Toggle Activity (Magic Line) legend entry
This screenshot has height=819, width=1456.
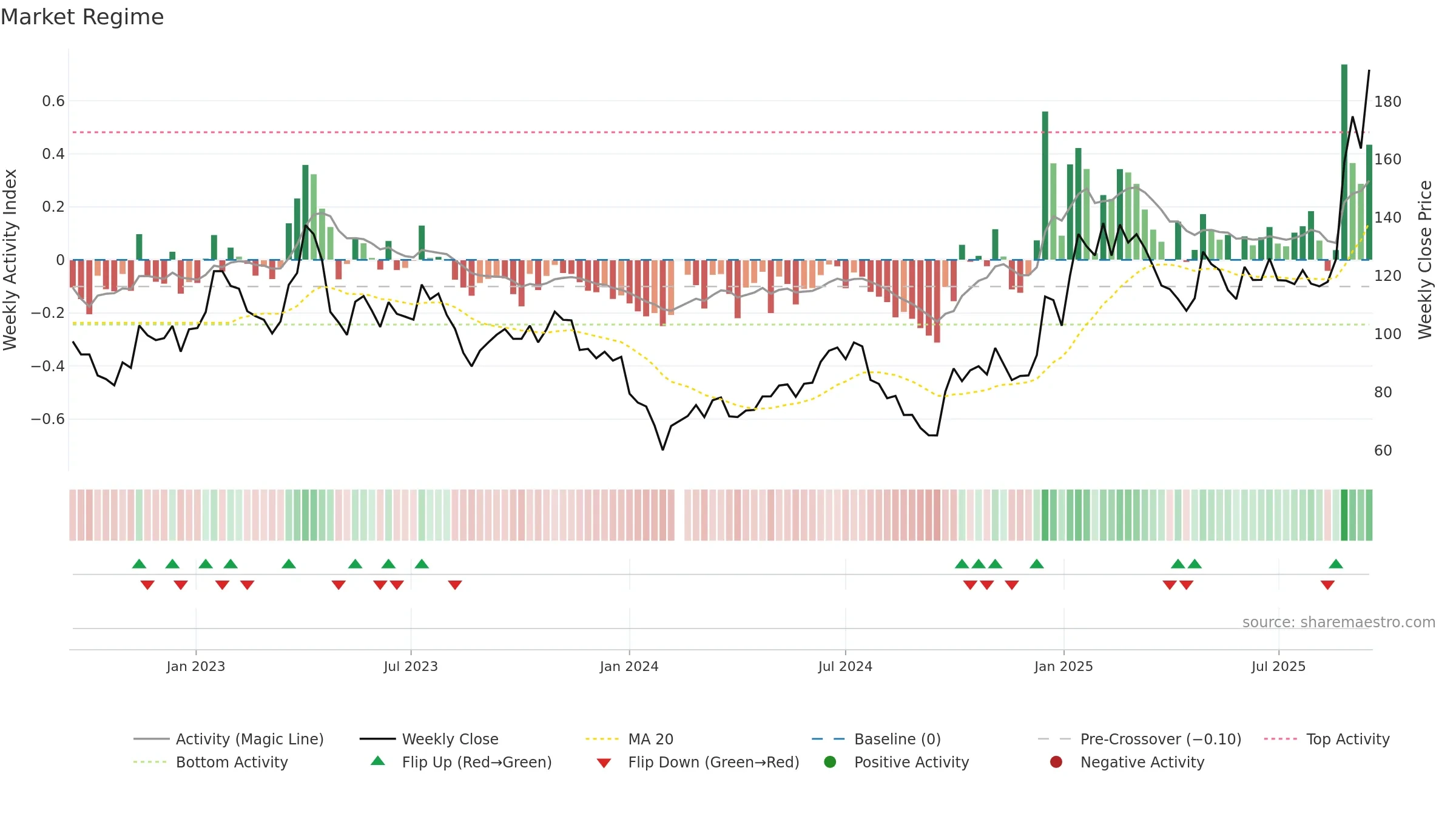pyautogui.click(x=229, y=739)
